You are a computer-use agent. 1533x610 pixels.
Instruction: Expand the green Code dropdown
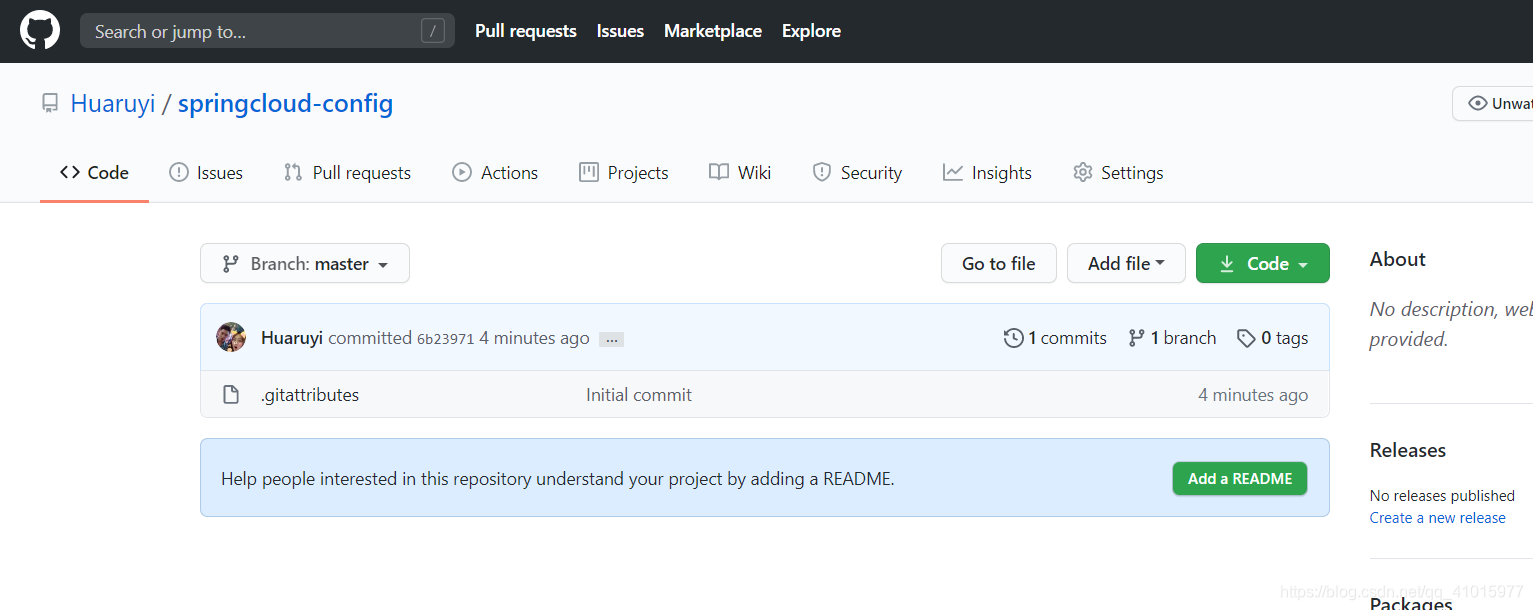pyautogui.click(x=1263, y=263)
